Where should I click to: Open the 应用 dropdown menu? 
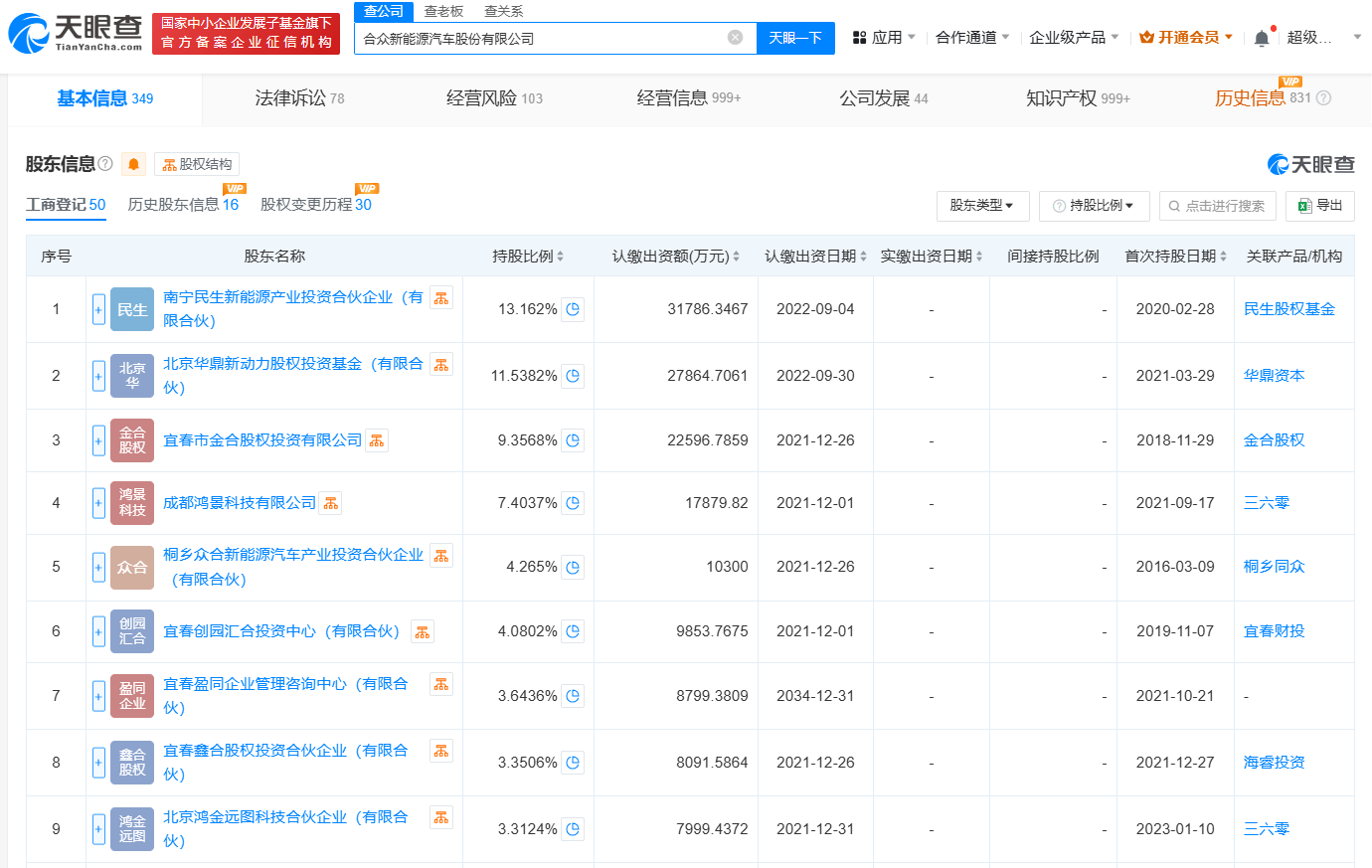point(884,38)
